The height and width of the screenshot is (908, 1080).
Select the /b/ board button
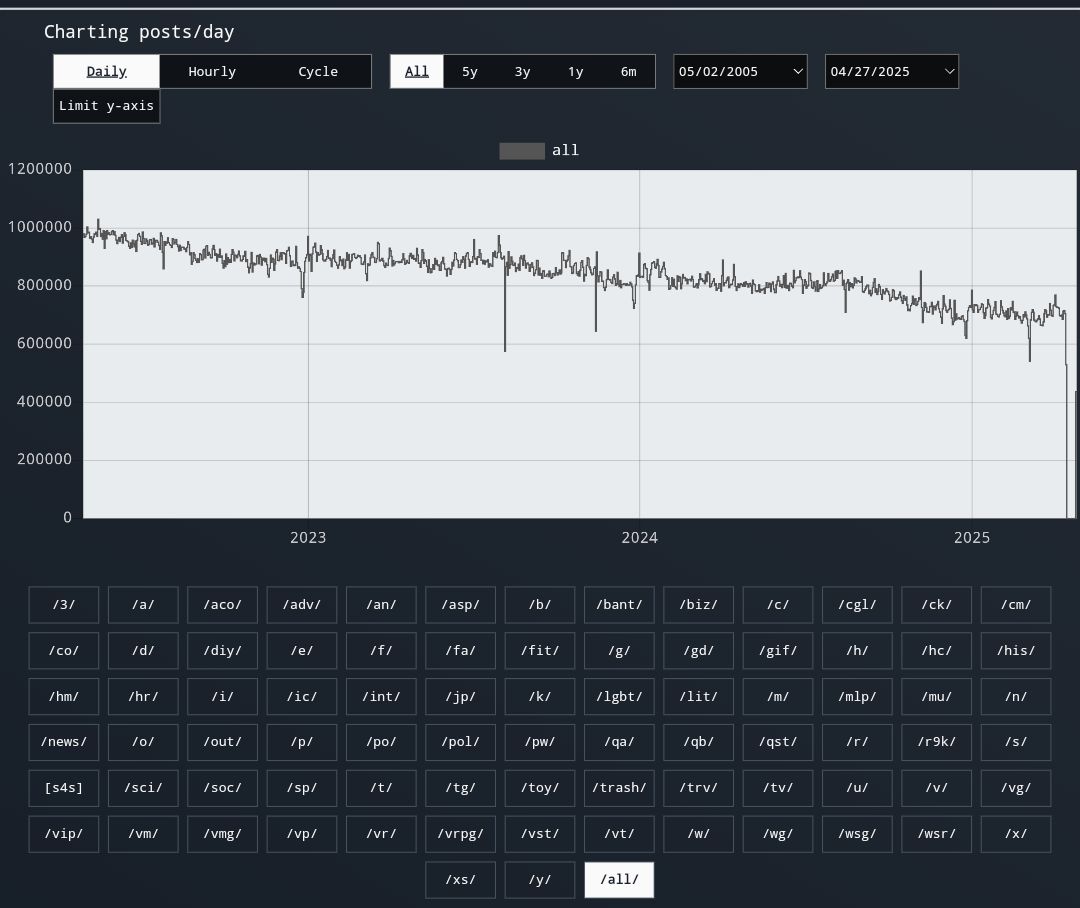(x=540, y=604)
